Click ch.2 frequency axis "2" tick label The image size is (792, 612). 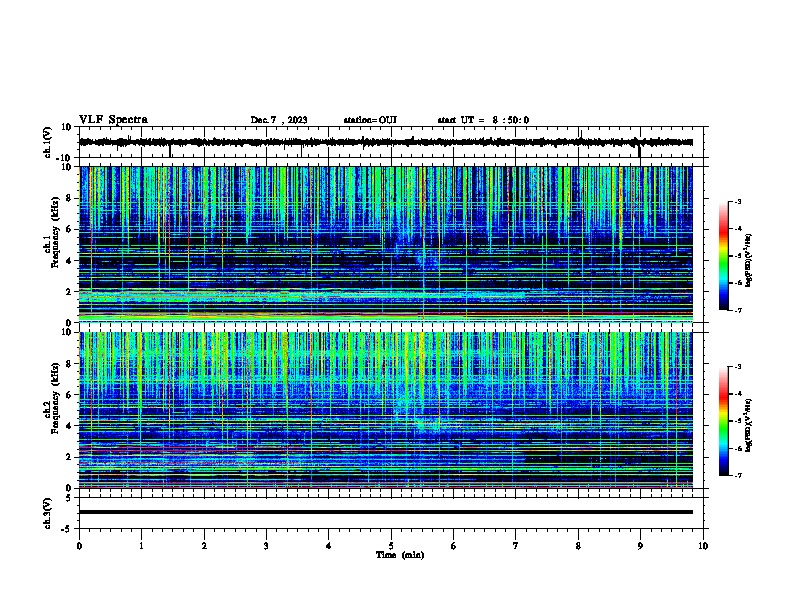(70, 457)
